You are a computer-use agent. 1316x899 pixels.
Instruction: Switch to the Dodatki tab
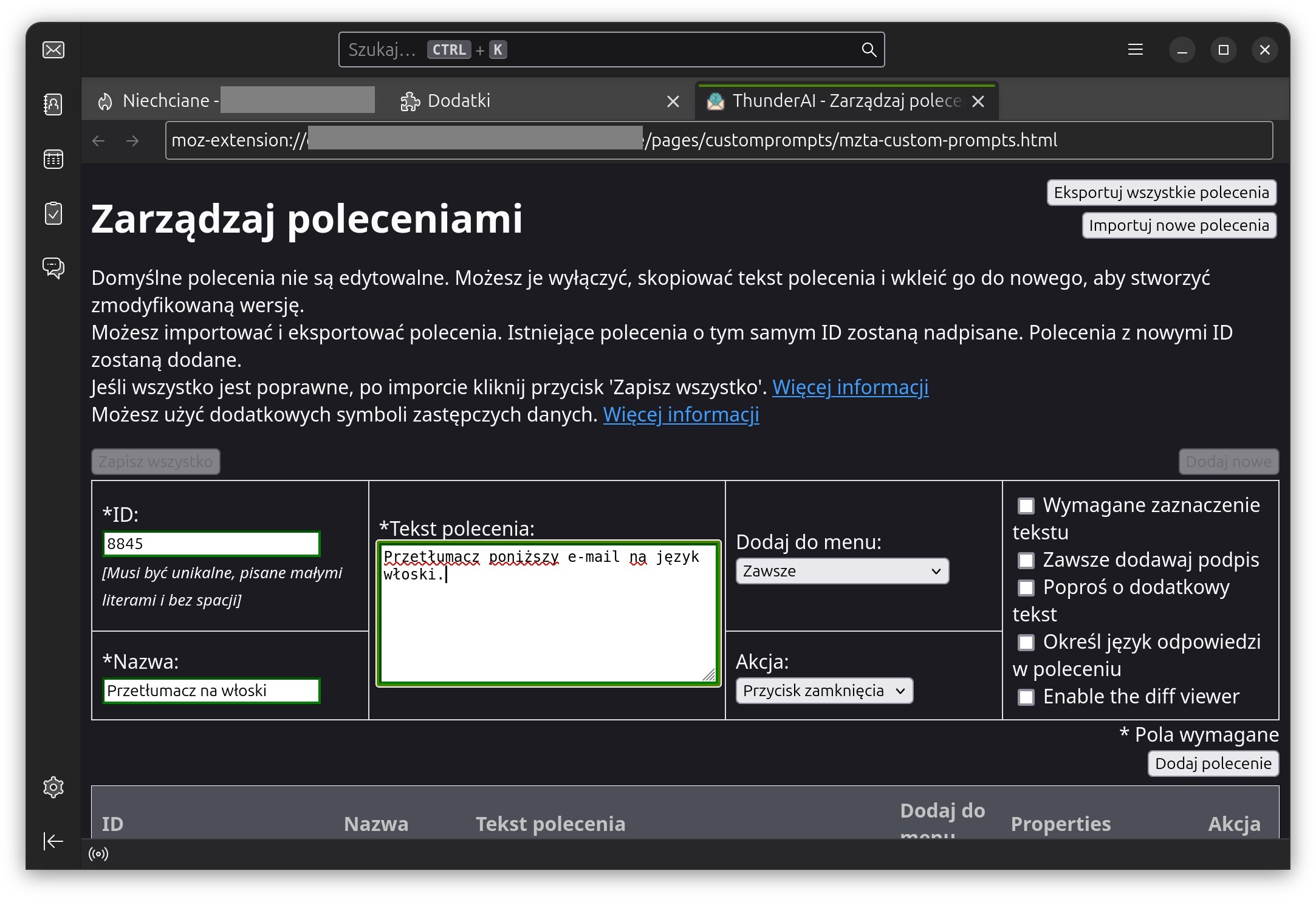click(x=458, y=100)
